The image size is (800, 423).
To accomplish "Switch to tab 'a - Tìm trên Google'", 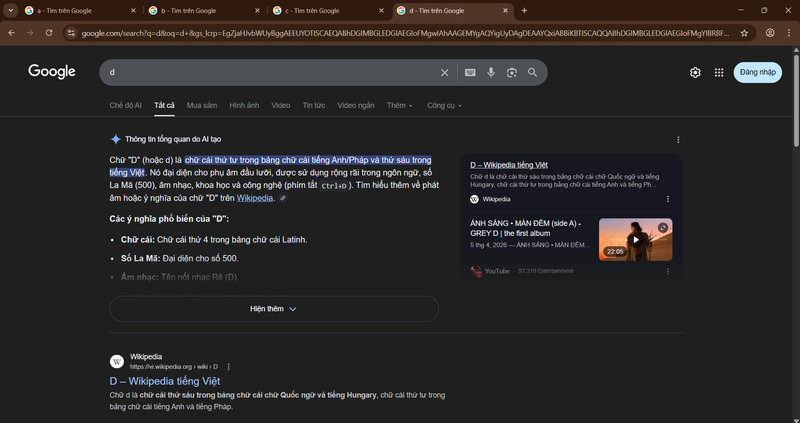I will click(x=65, y=10).
